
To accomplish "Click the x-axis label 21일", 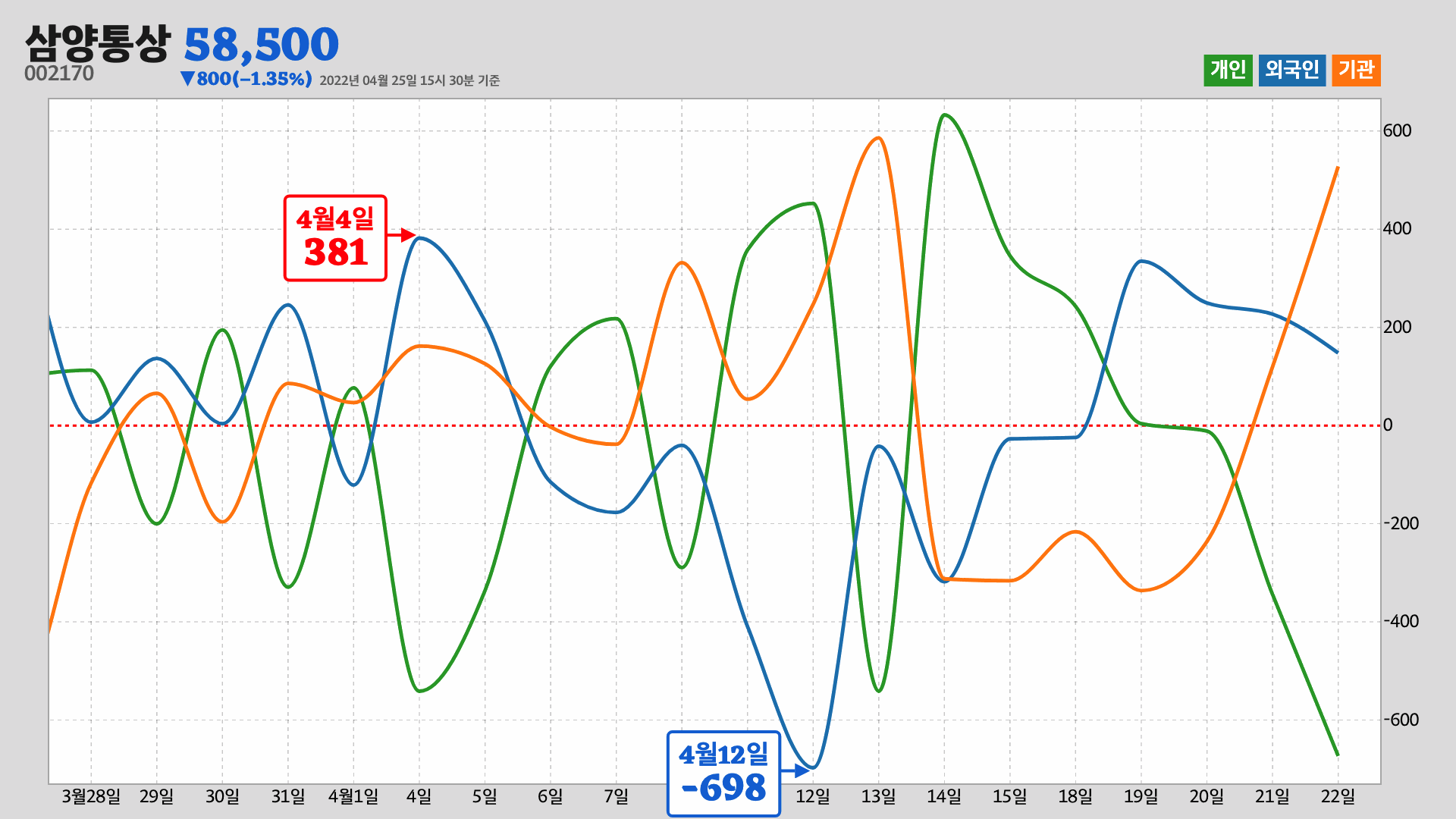I will tap(1272, 796).
